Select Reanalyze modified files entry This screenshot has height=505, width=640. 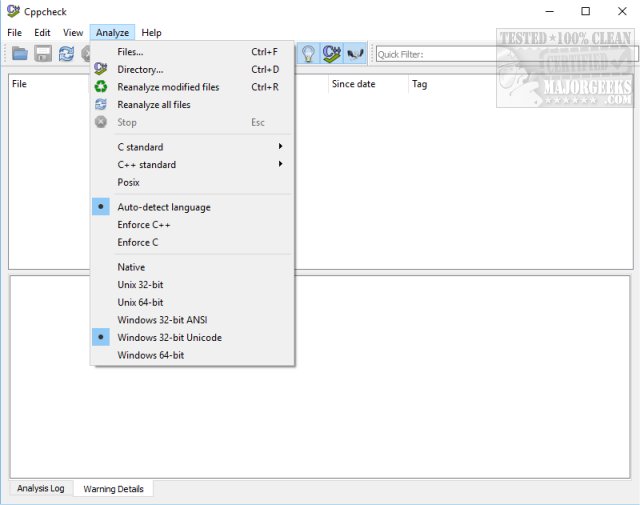point(192,87)
